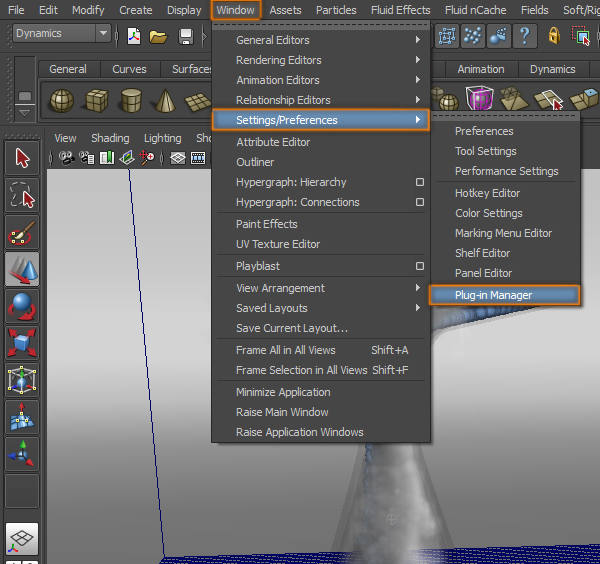
Task: Open the Dynamics menu set dropdown
Action: pos(103,34)
